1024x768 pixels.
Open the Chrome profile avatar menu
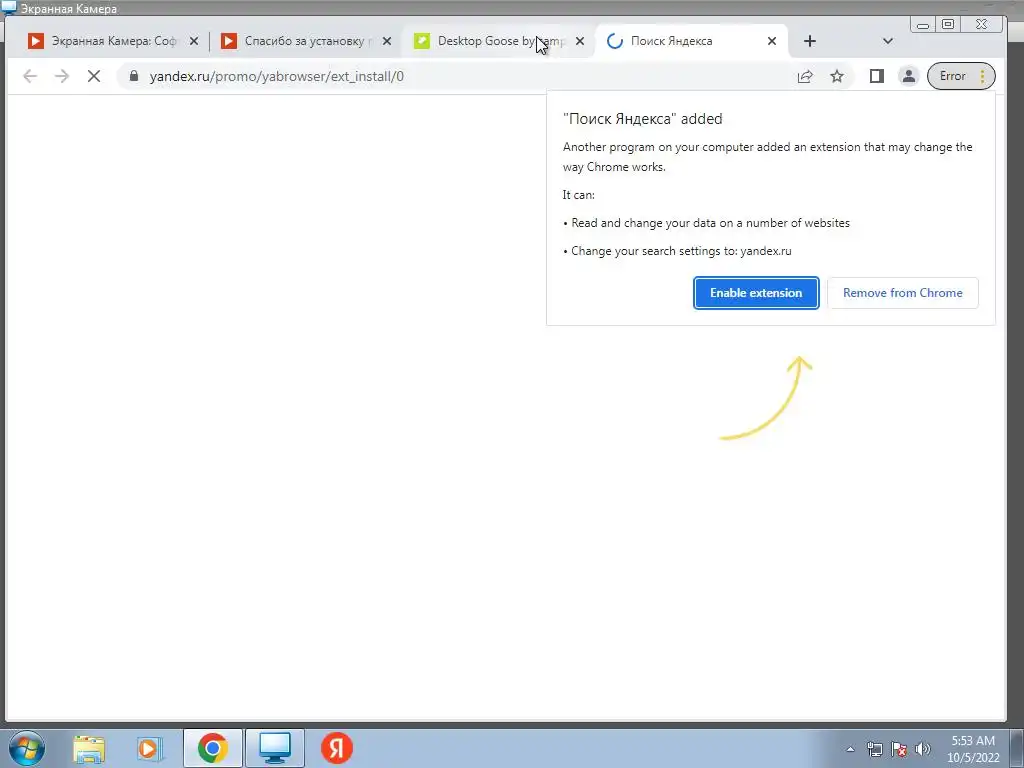click(x=908, y=76)
